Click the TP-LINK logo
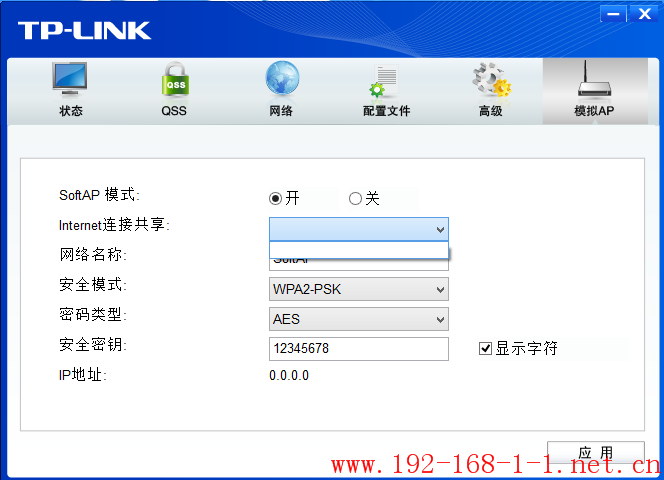This screenshot has width=664, height=480. (84, 31)
